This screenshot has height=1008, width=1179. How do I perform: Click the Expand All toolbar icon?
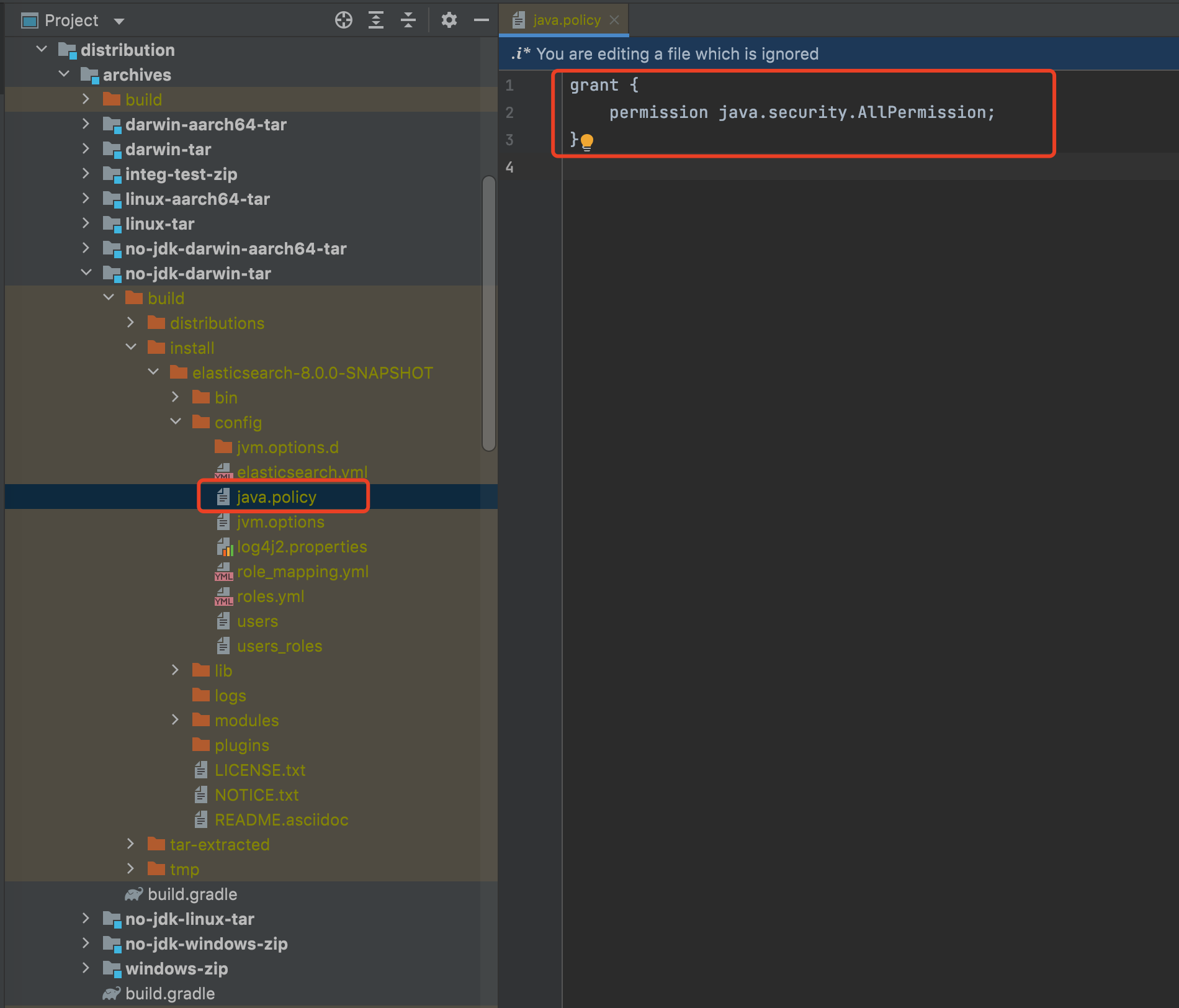[376, 20]
